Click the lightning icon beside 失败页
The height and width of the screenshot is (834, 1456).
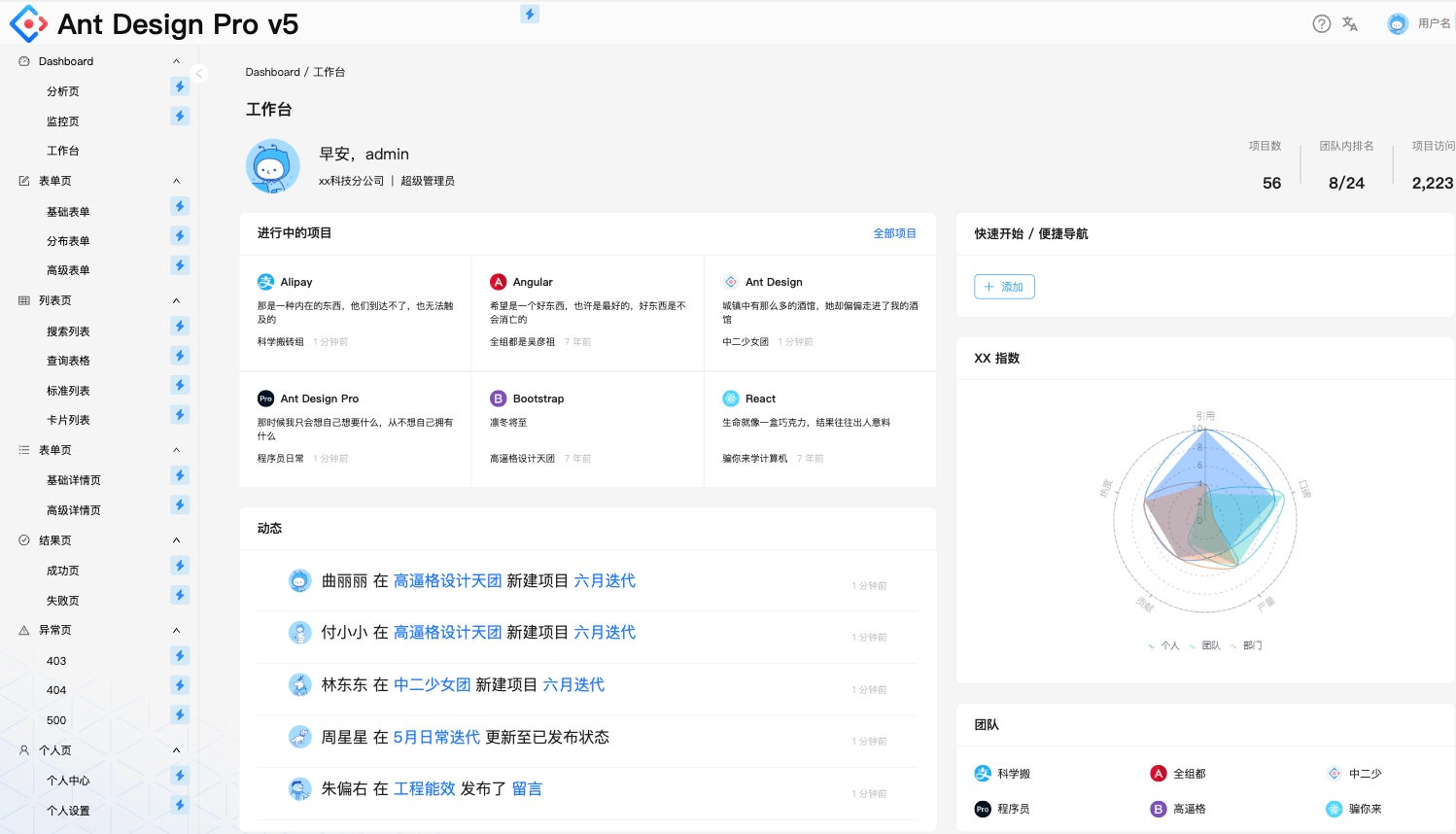click(x=180, y=595)
